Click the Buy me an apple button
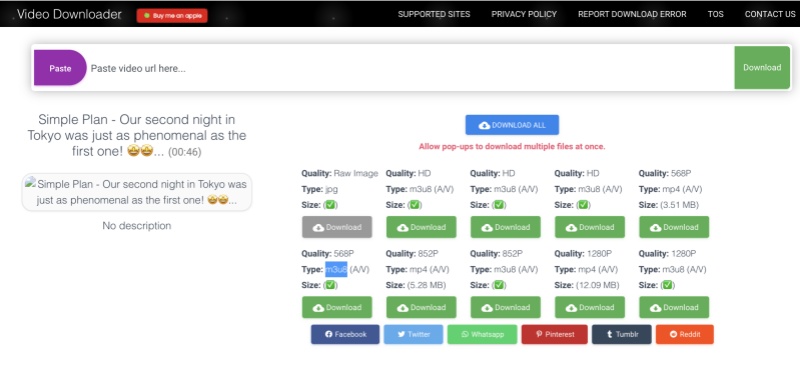The width and height of the screenshot is (800, 369). click(x=172, y=16)
